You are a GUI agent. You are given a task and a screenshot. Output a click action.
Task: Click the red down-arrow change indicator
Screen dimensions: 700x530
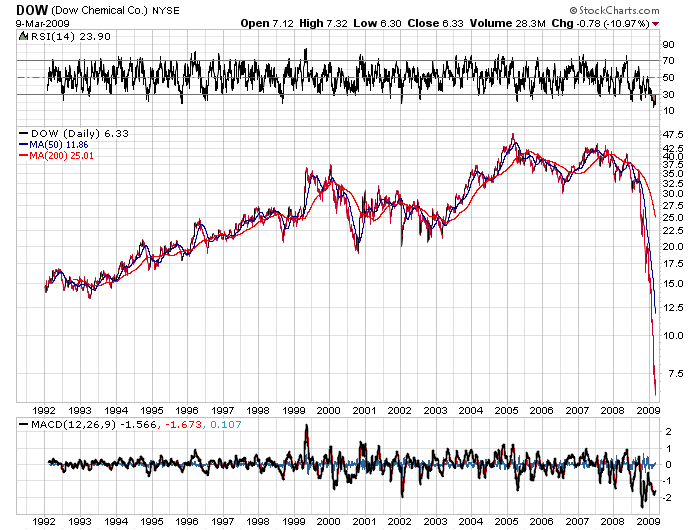coord(655,24)
